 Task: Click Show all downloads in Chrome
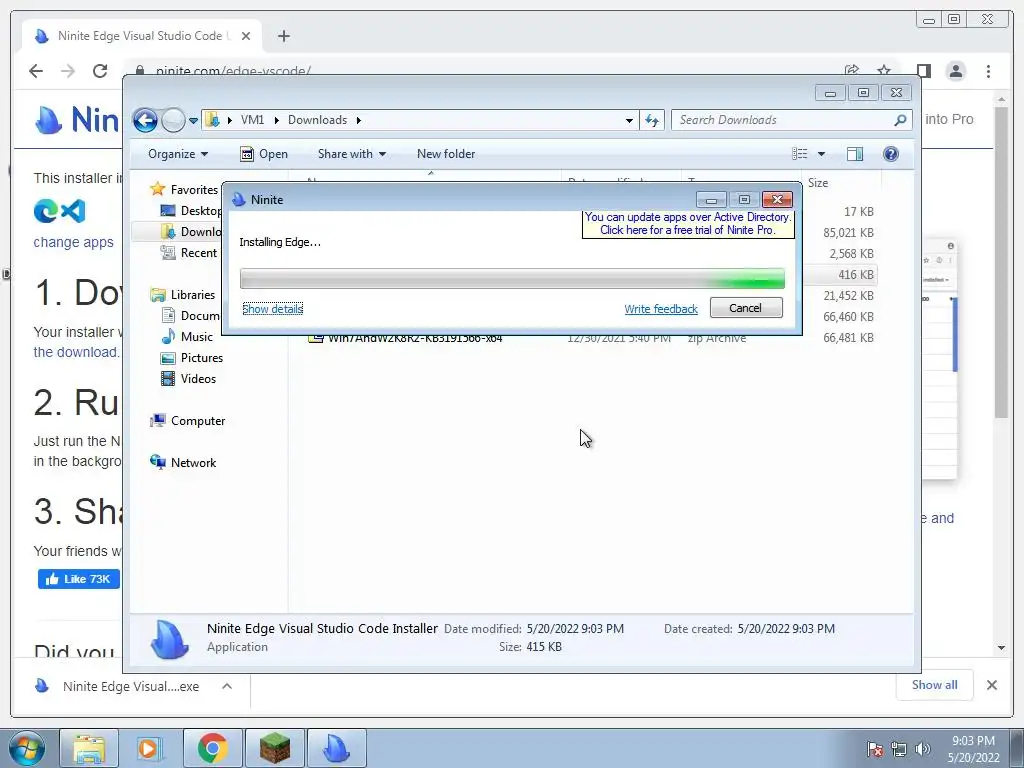point(935,685)
